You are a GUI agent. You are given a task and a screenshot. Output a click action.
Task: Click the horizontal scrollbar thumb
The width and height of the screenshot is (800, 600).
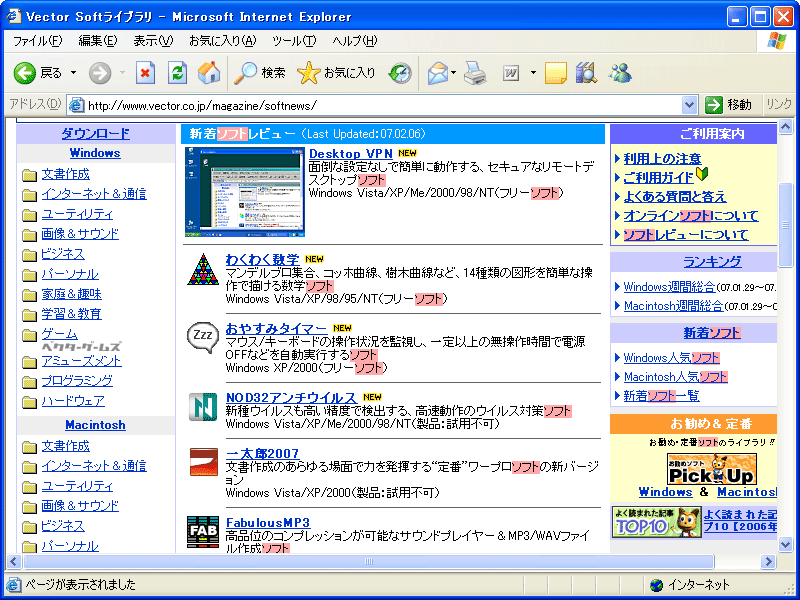click(368, 562)
